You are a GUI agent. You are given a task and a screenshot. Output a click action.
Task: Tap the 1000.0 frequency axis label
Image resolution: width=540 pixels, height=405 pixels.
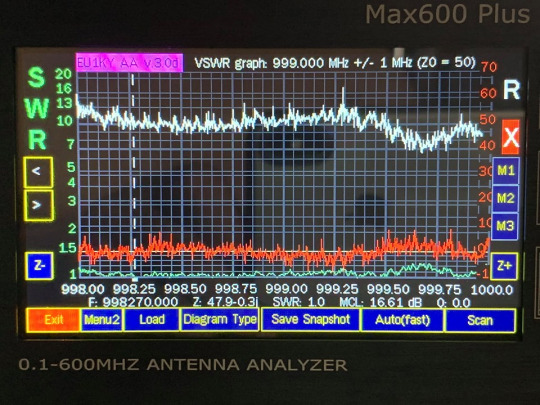[491, 290]
